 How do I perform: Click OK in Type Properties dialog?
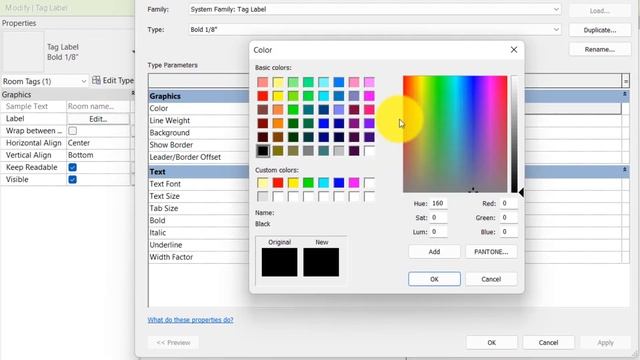pos(491,342)
